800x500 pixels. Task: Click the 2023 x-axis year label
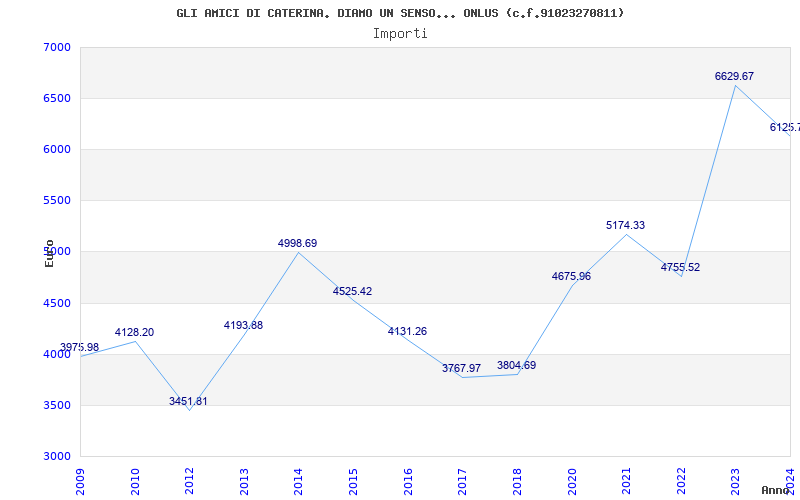tap(736, 482)
